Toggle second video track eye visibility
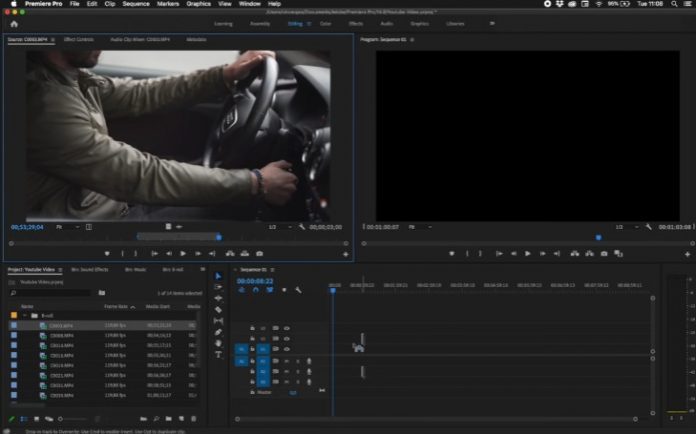This screenshot has width=696, height=434. [287, 339]
